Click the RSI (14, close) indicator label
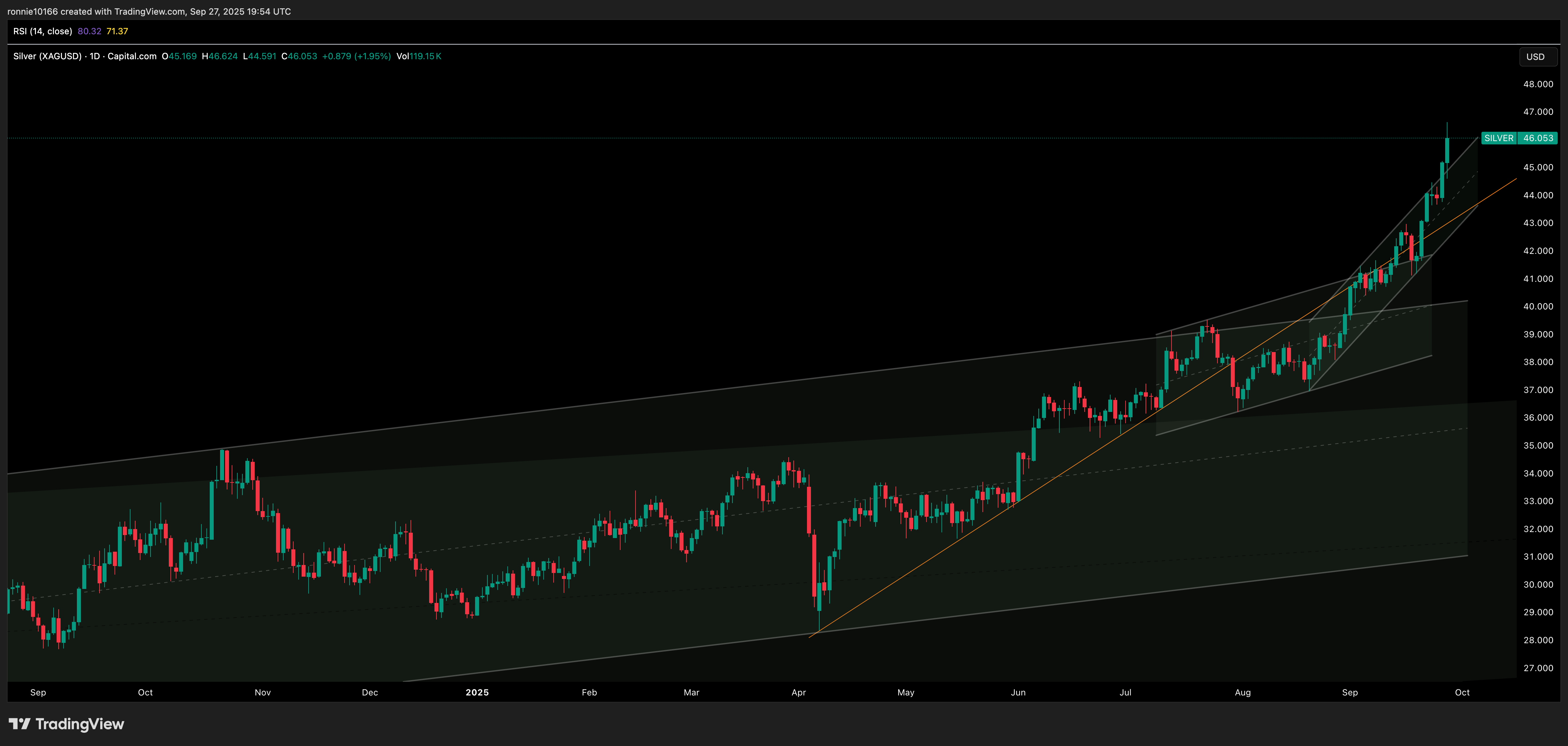The height and width of the screenshot is (746, 1568). (x=43, y=31)
